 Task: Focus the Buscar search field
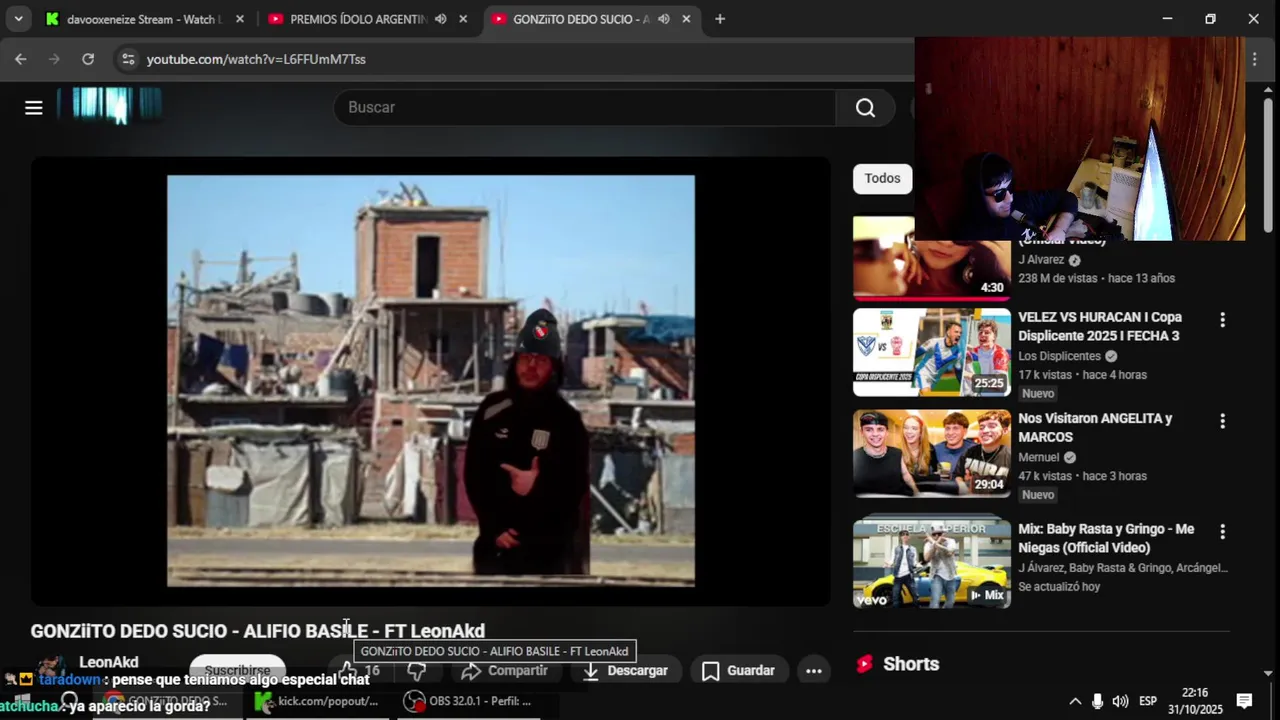585,108
